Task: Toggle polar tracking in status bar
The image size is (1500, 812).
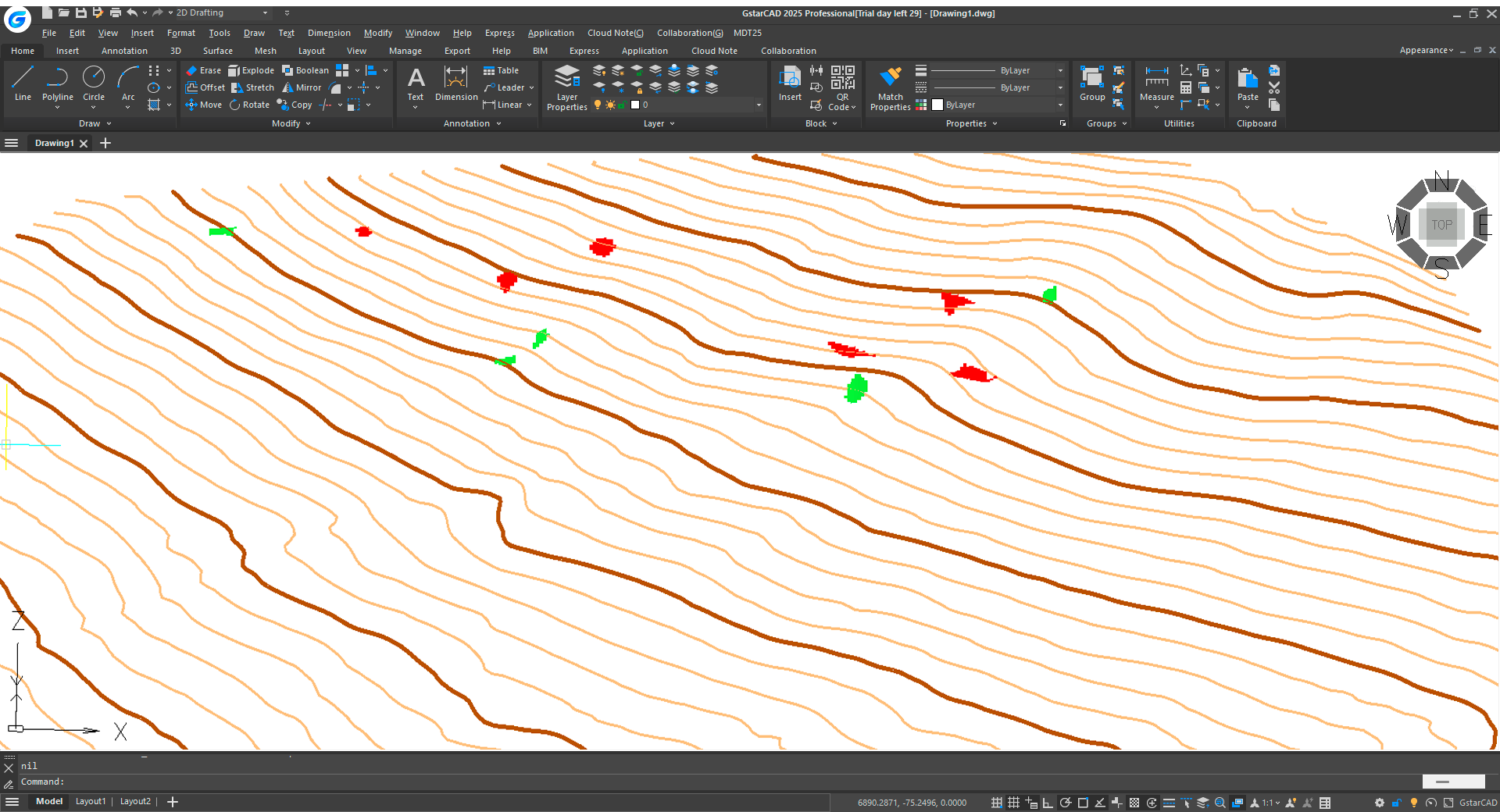Action: 1065,803
